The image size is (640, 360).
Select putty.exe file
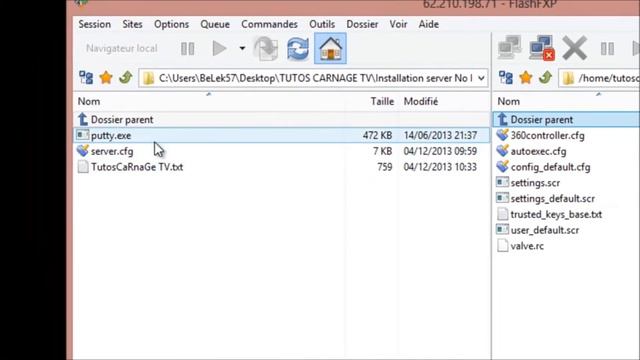(x=282, y=136)
